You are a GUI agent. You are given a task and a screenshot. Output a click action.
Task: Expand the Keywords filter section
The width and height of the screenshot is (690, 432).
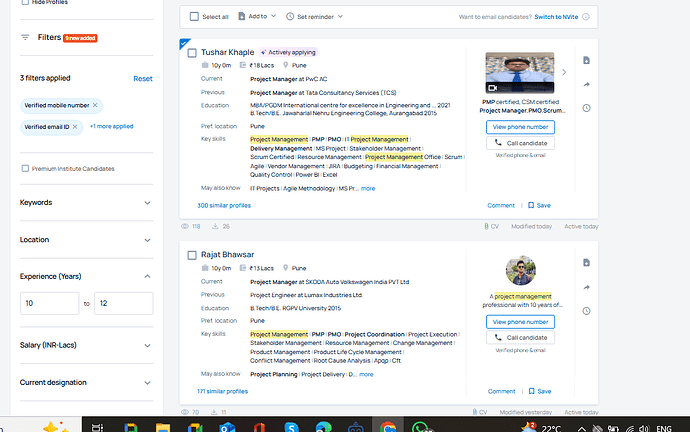click(x=147, y=203)
